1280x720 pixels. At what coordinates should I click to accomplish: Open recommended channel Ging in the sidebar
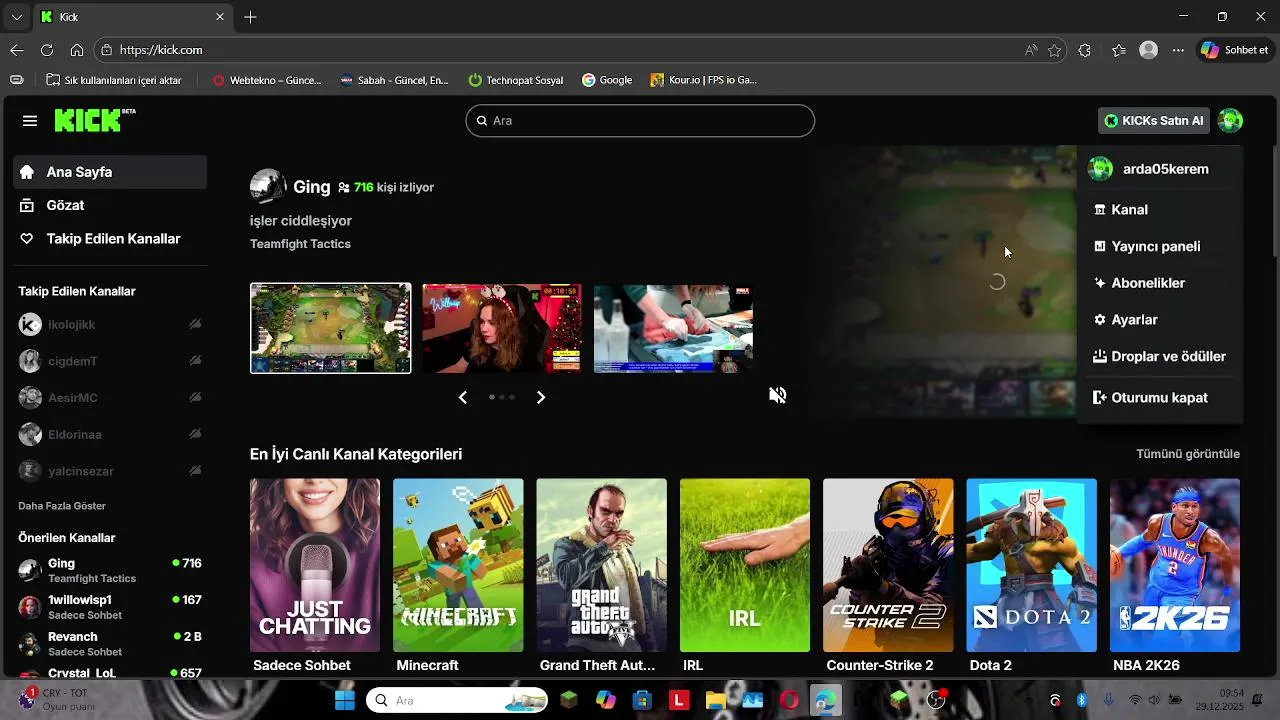tap(110, 570)
